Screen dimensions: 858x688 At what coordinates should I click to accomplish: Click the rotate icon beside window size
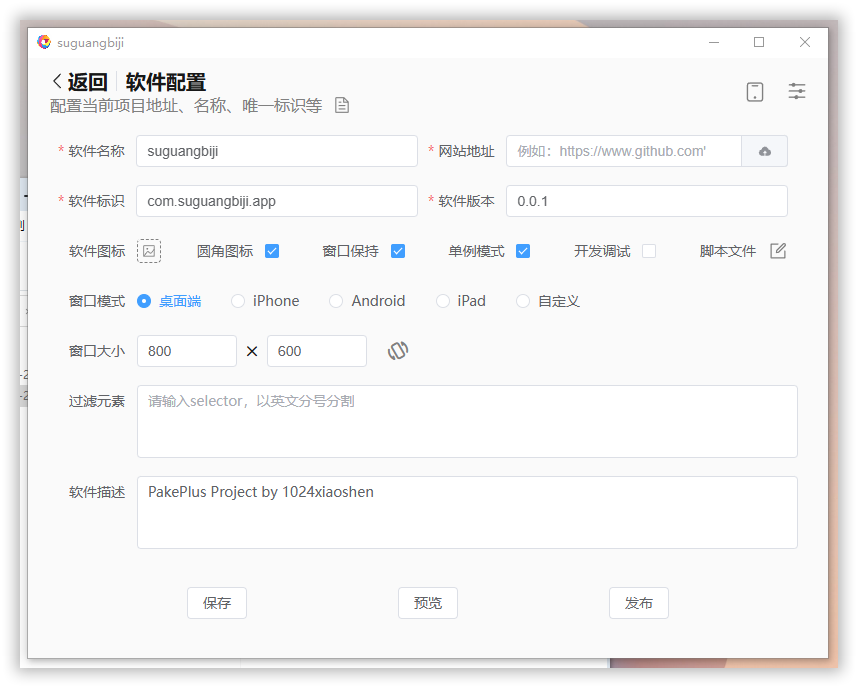[x=398, y=351]
